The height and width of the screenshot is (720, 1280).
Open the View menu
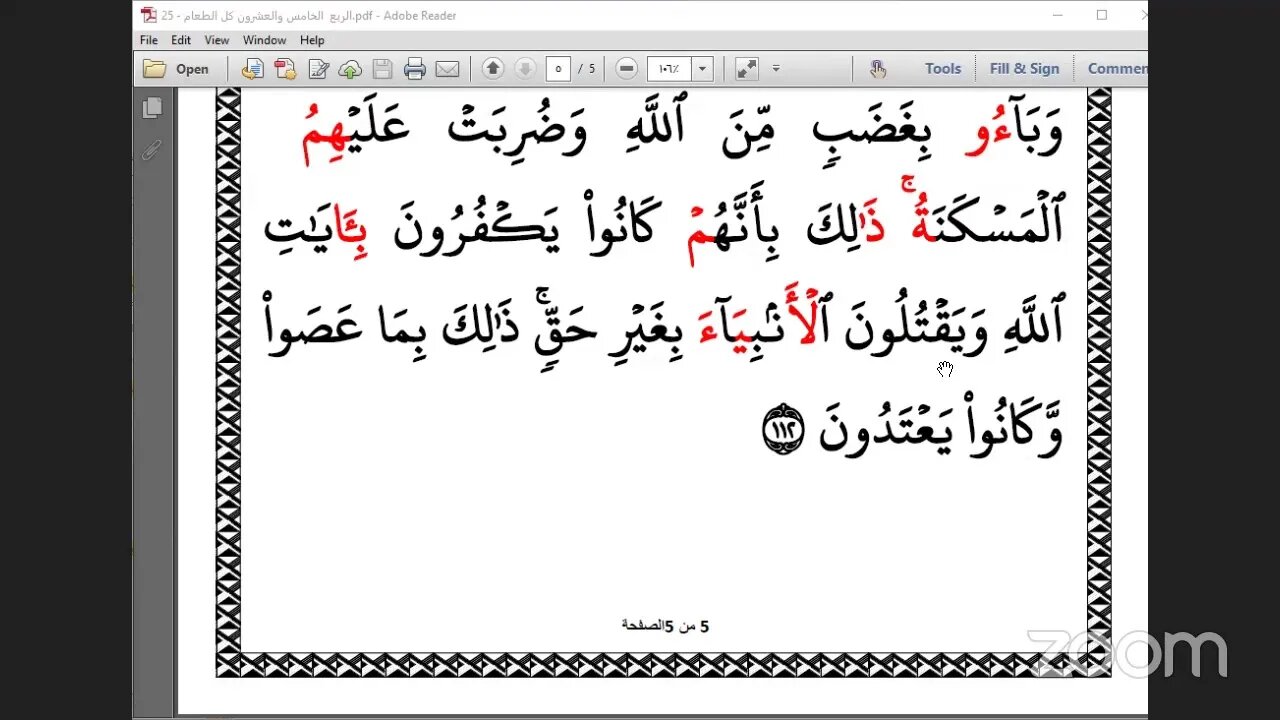click(217, 40)
